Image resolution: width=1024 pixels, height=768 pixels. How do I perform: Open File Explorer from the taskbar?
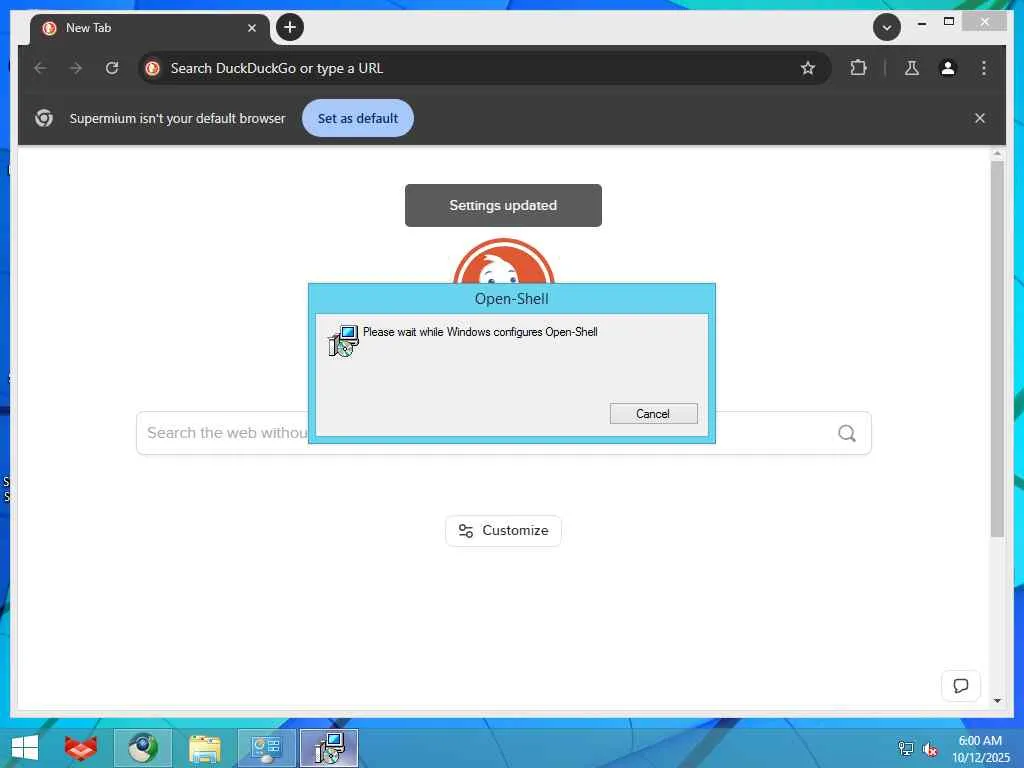point(204,748)
